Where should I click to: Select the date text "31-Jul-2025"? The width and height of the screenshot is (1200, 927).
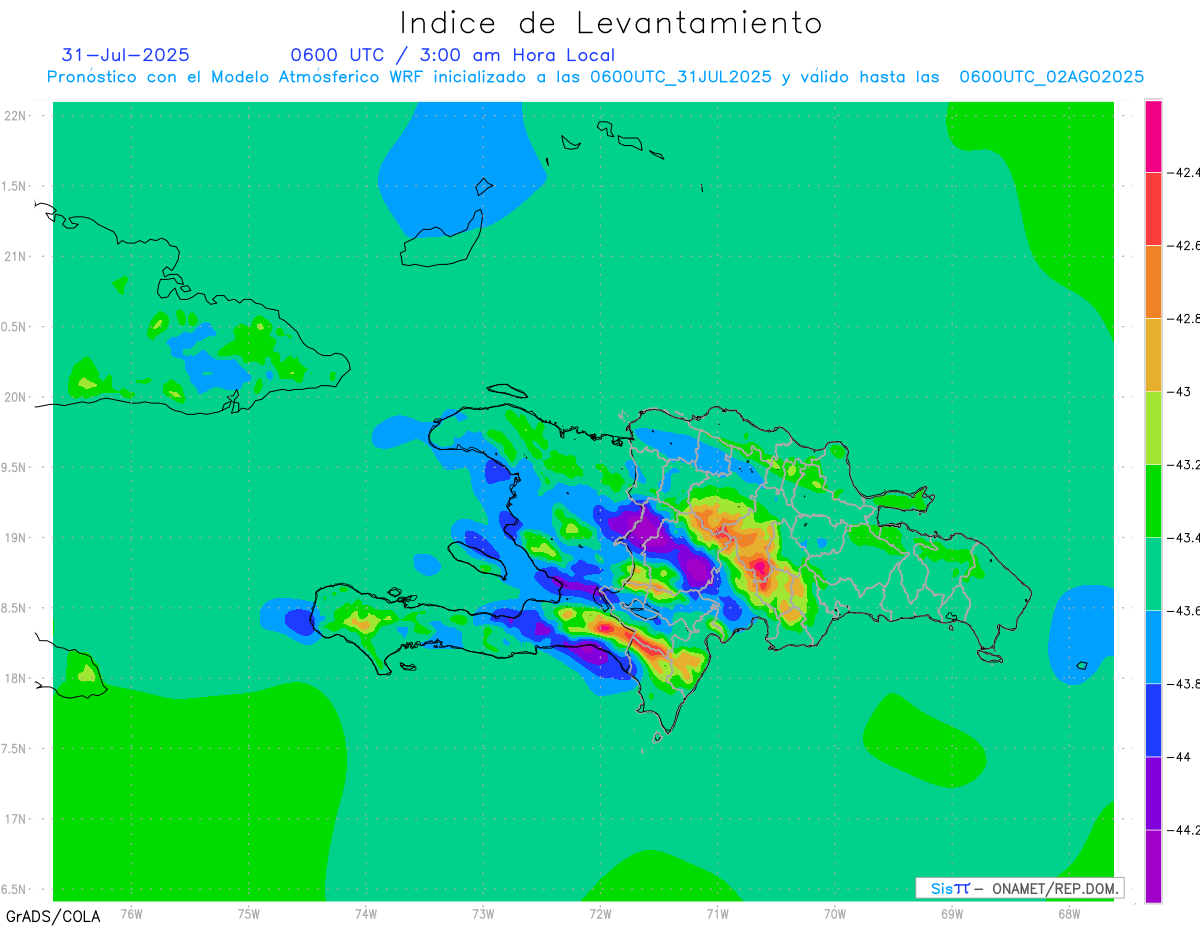(125, 55)
